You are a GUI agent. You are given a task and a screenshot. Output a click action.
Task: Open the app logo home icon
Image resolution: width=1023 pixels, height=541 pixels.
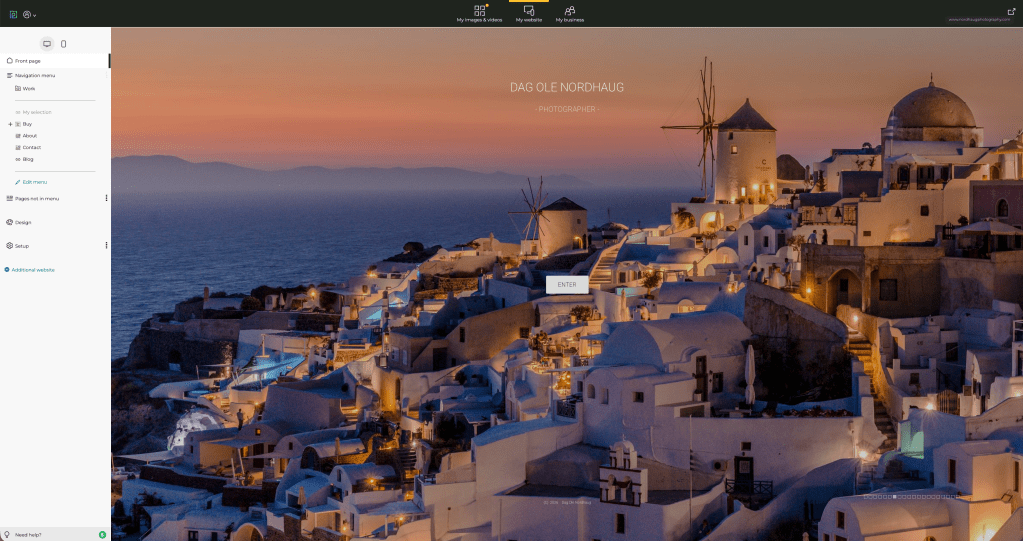13,14
